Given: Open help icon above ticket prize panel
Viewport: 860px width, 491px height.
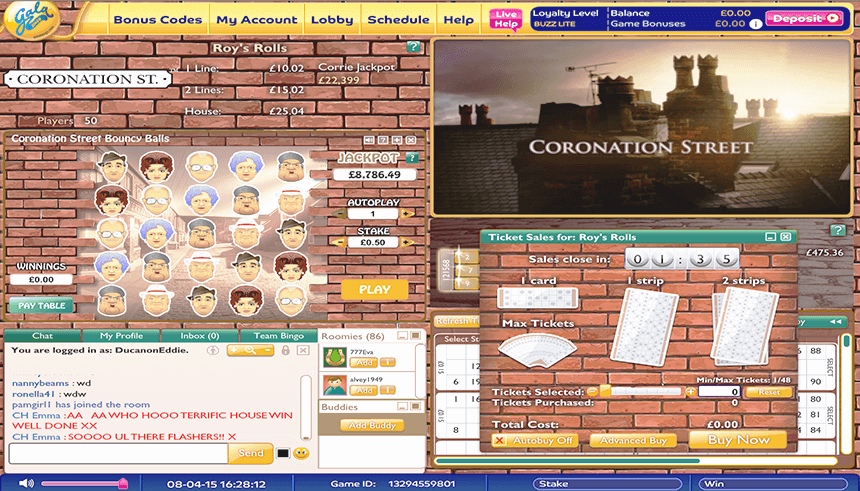Looking at the screenshot, I should (838, 230).
